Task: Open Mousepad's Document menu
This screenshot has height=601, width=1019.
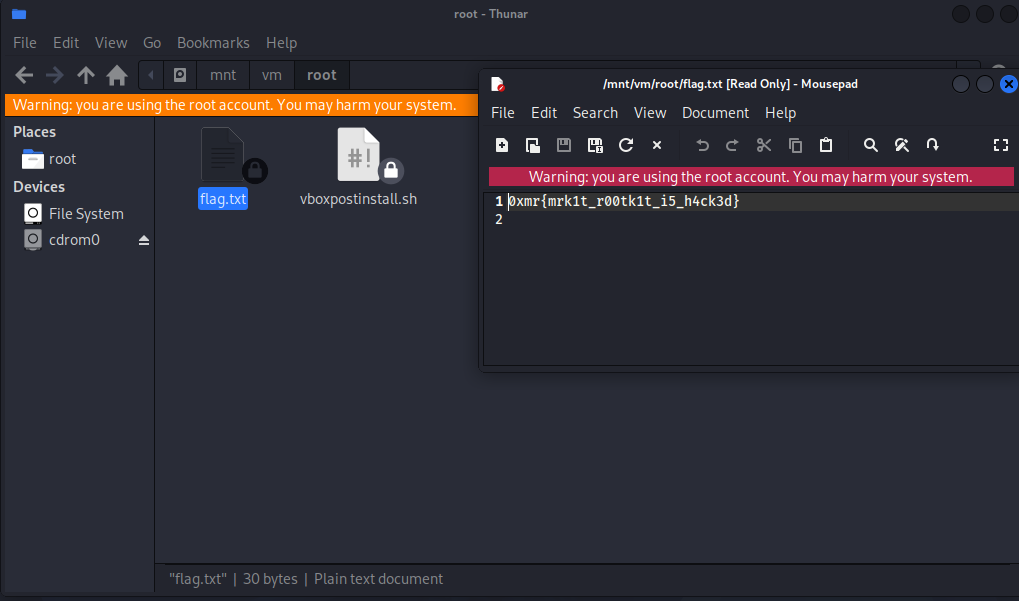Action: coord(715,113)
